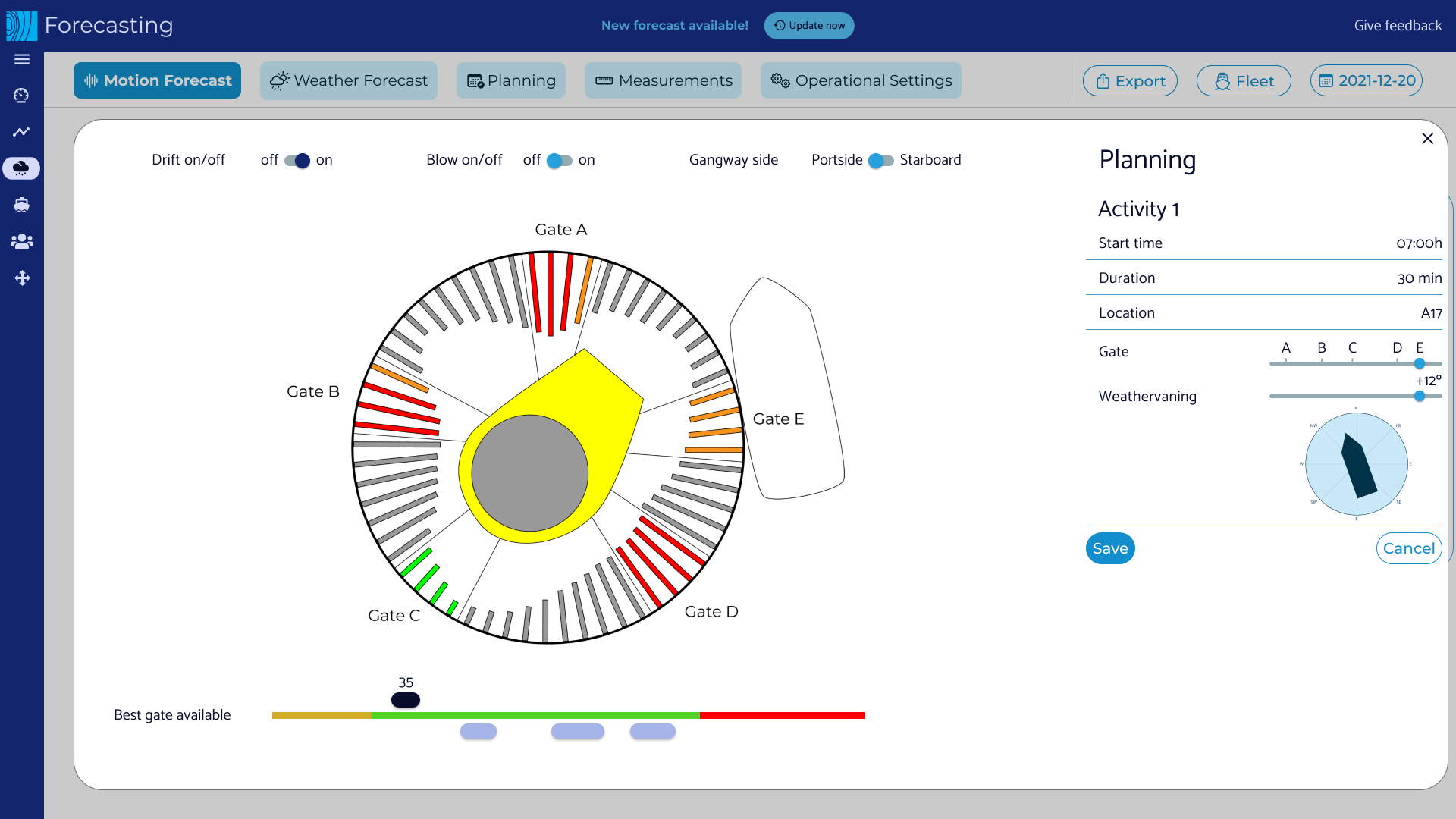
Task: Select the four-arrow move sidebar icon
Action: (22, 278)
